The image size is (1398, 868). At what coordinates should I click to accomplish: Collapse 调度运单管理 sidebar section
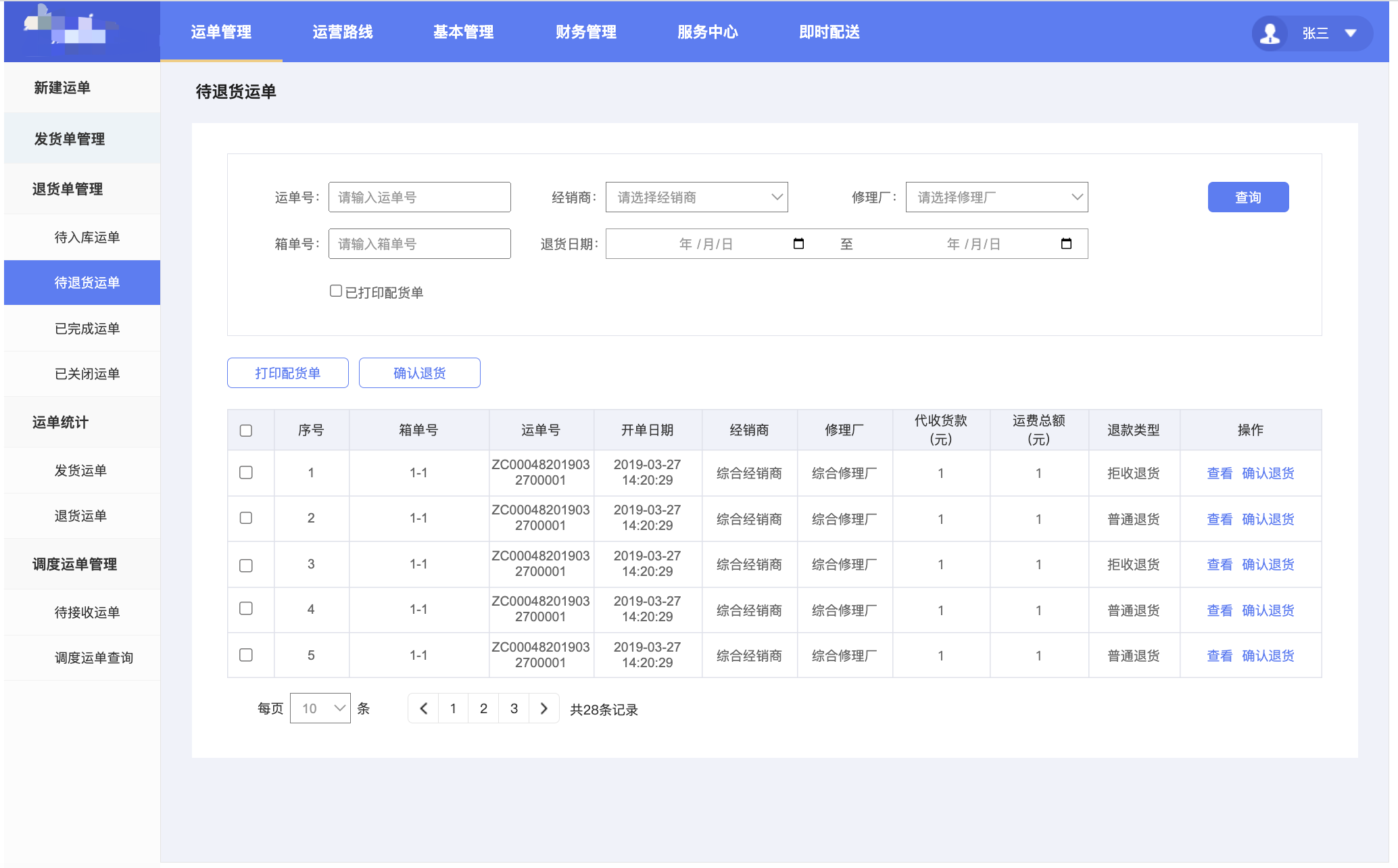(x=82, y=564)
